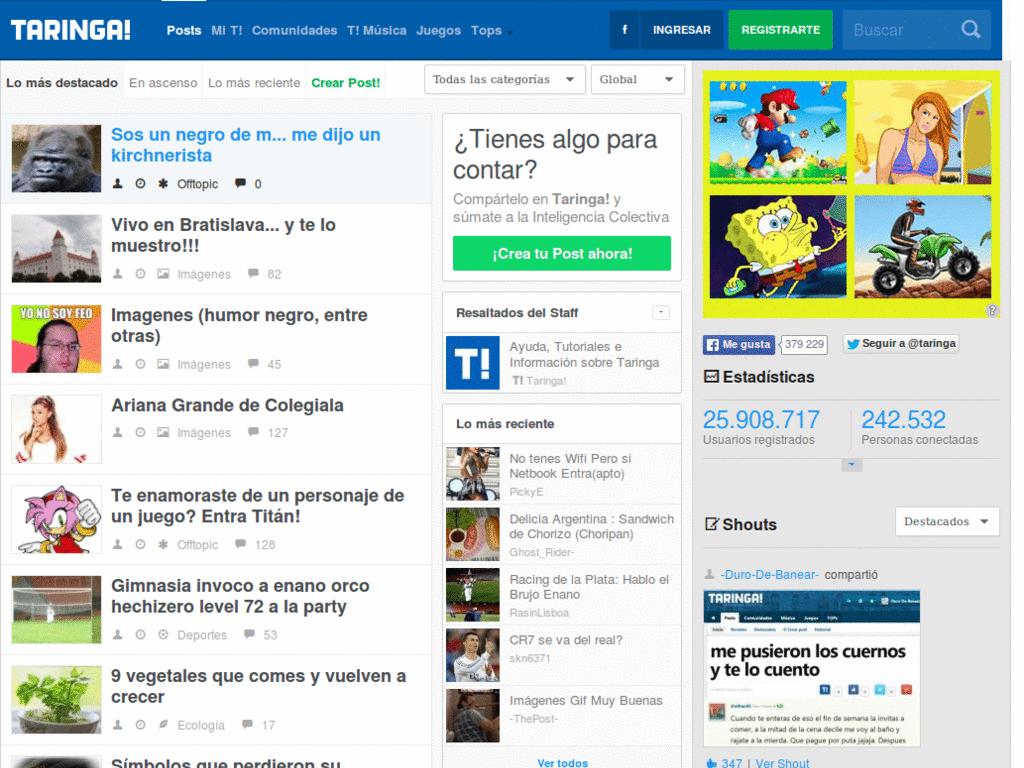Click the Taringa T! staff logo icon

(x=473, y=363)
